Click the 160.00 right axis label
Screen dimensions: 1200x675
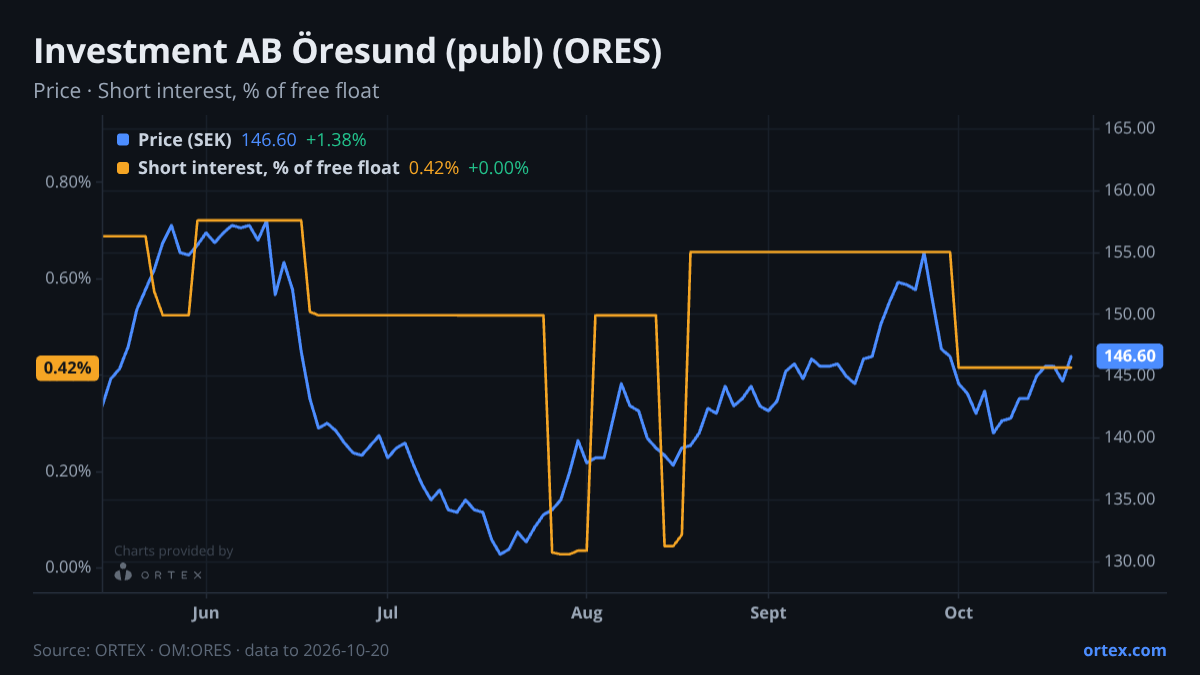[1130, 190]
